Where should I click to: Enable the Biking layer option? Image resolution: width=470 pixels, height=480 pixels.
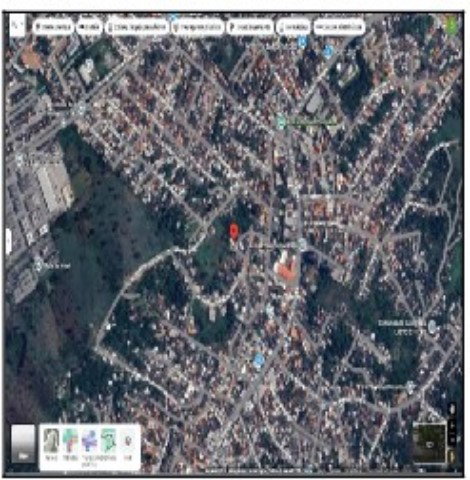[x=108, y=445]
